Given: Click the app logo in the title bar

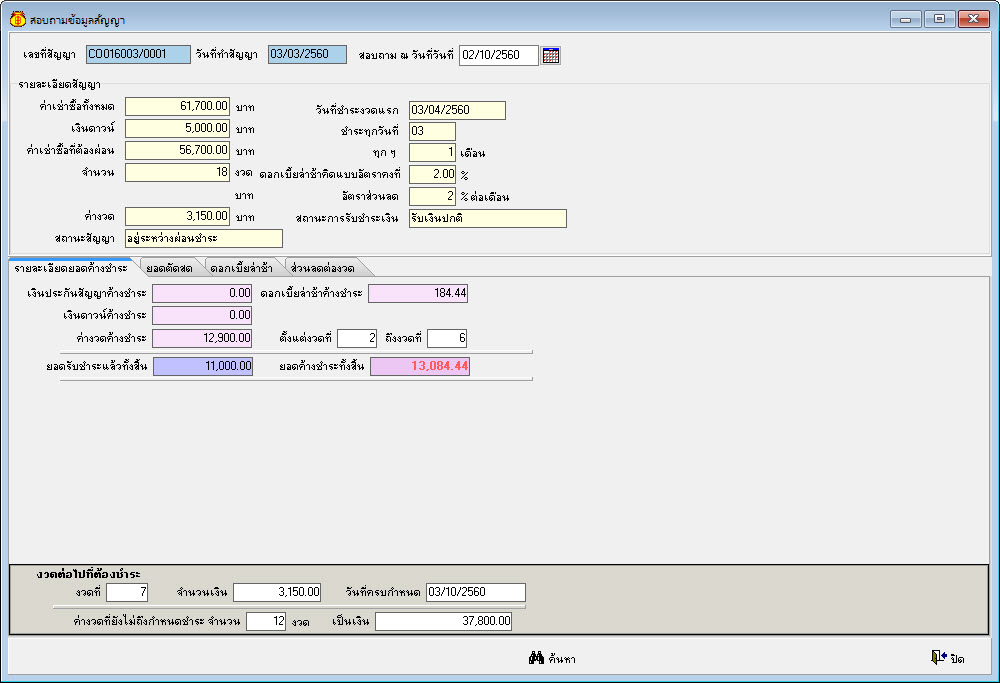Looking at the screenshot, I should [18, 19].
